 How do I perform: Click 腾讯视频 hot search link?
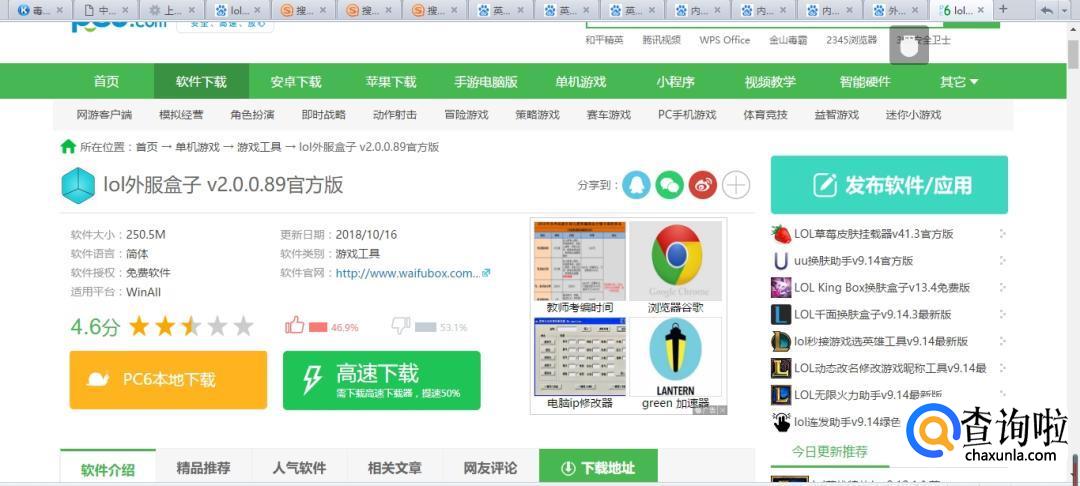coord(661,40)
